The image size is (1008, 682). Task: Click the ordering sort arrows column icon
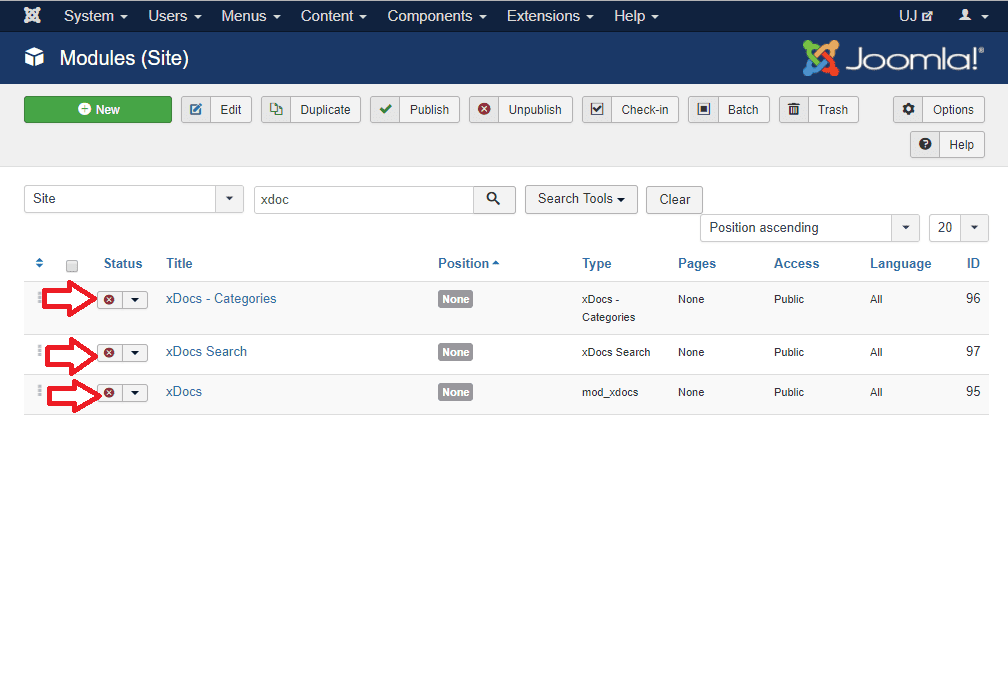pos(39,264)
